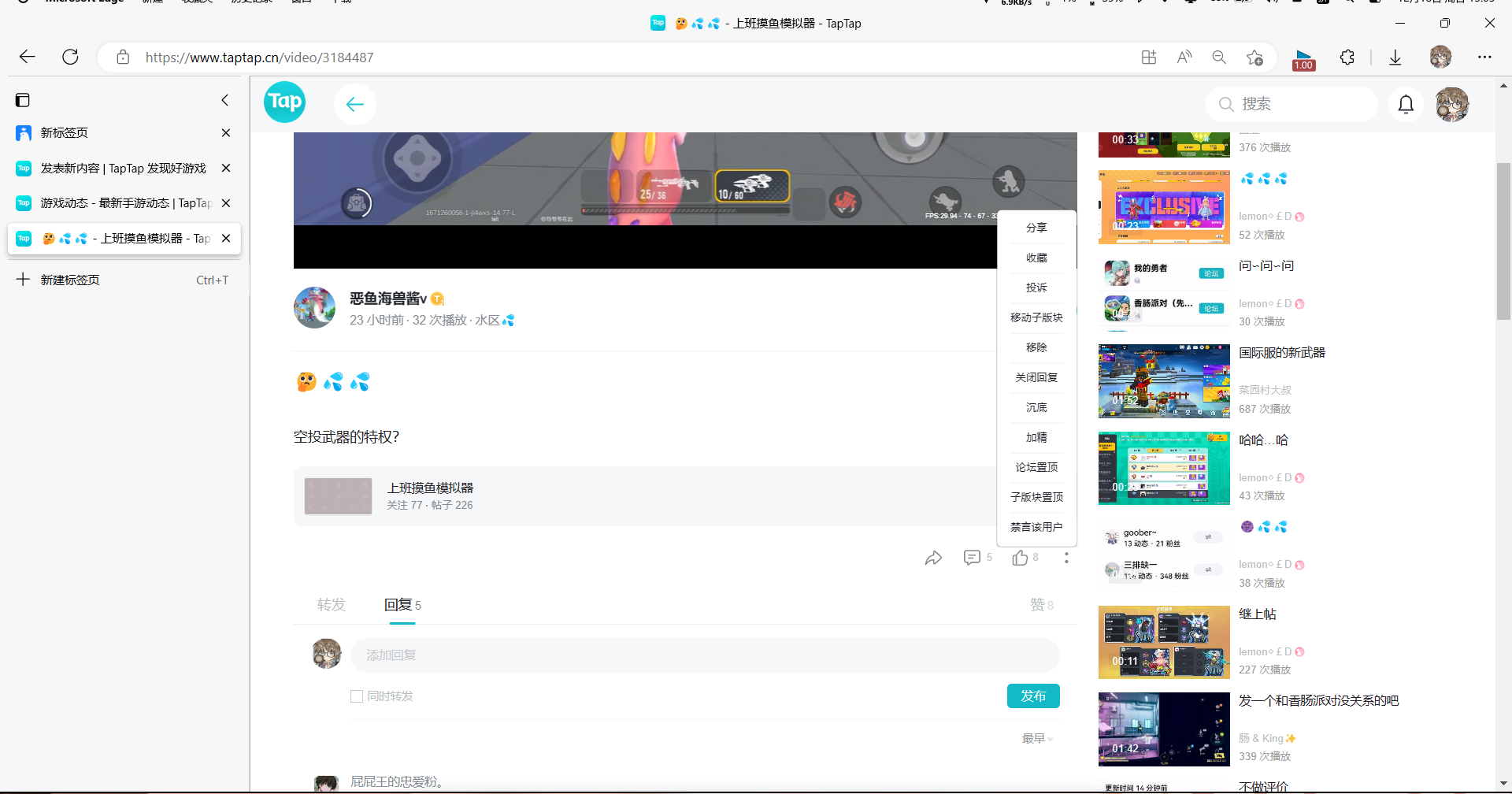Select 移除 in the menu
The image size is (1512, 794).
(x=1036, y=347)
